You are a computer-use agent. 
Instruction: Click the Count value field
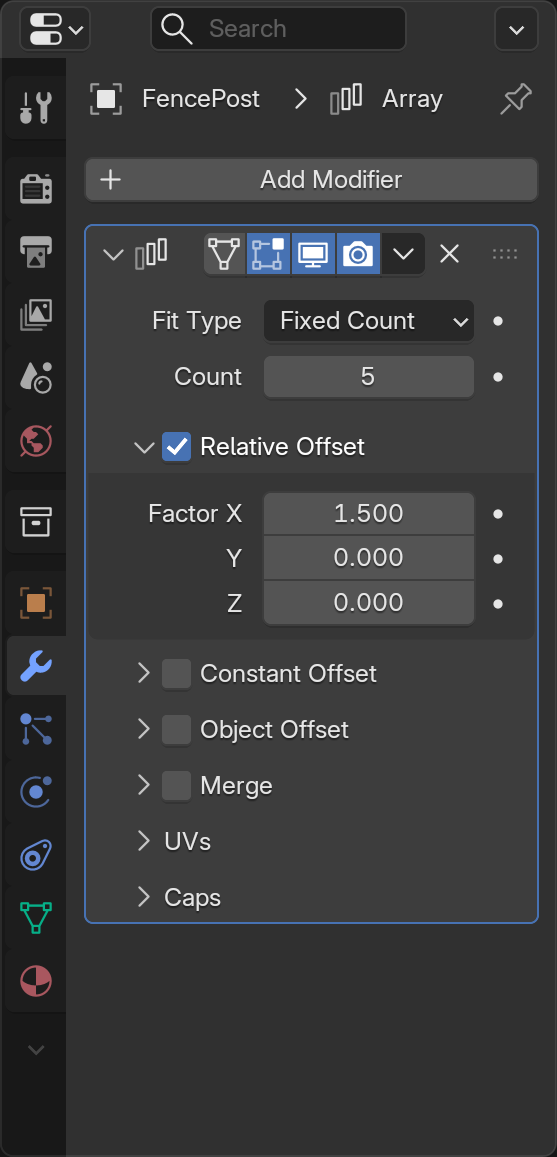click(369, 377)
